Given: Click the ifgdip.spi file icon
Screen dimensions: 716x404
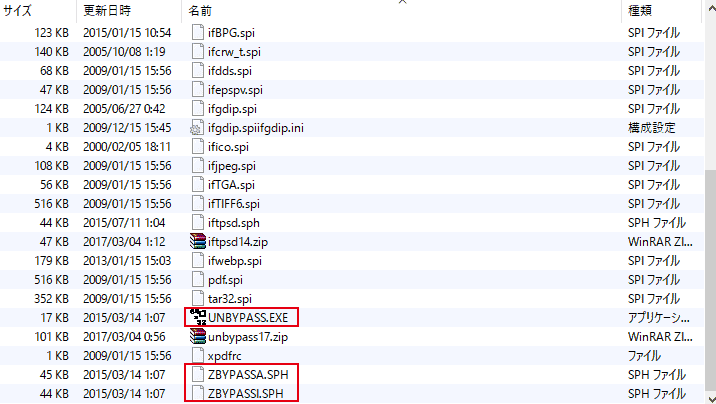Looking at the screenshot, I should tap(198, 109).
